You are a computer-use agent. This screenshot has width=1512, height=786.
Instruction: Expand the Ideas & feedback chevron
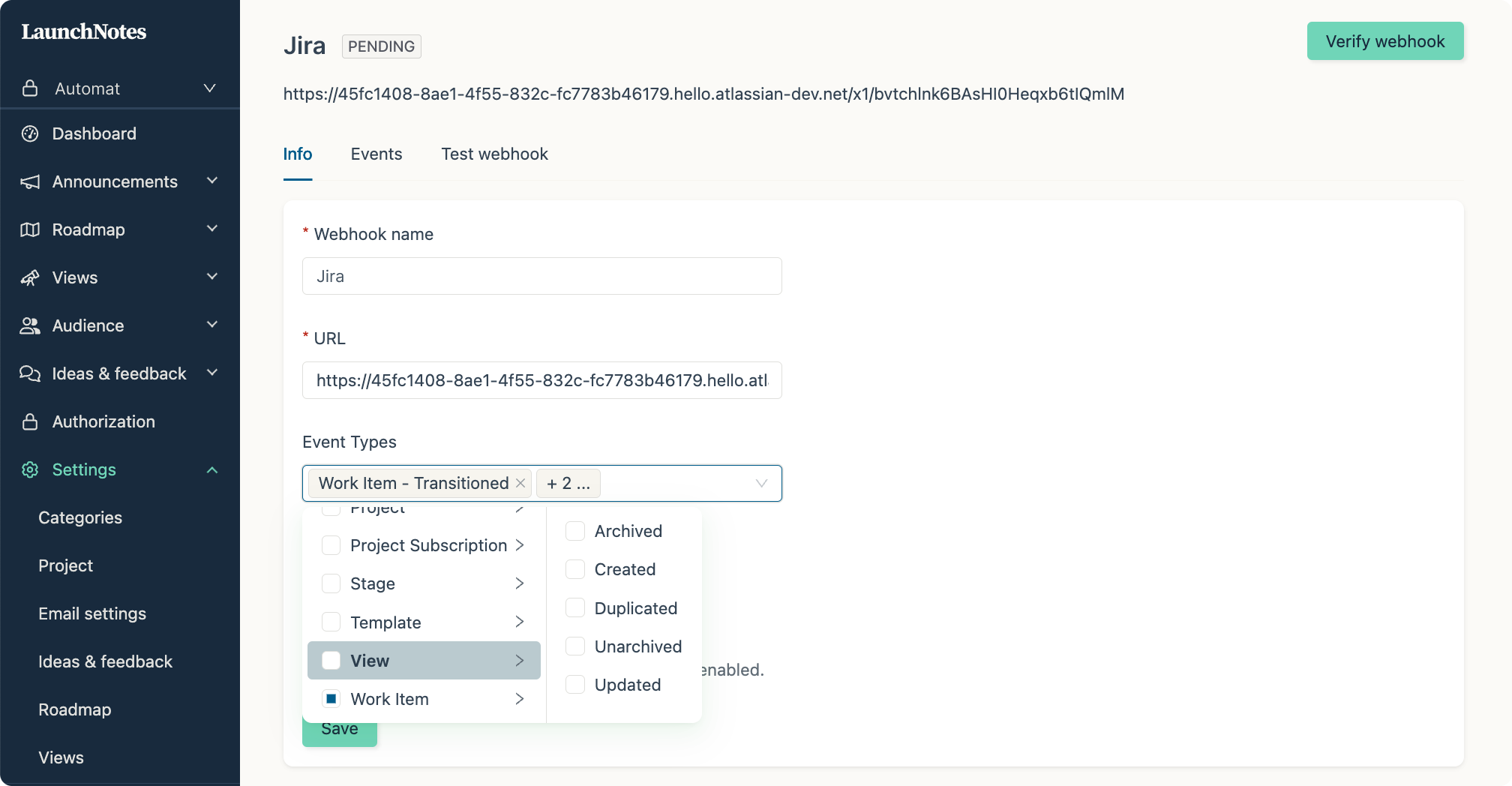coord(212,373)
